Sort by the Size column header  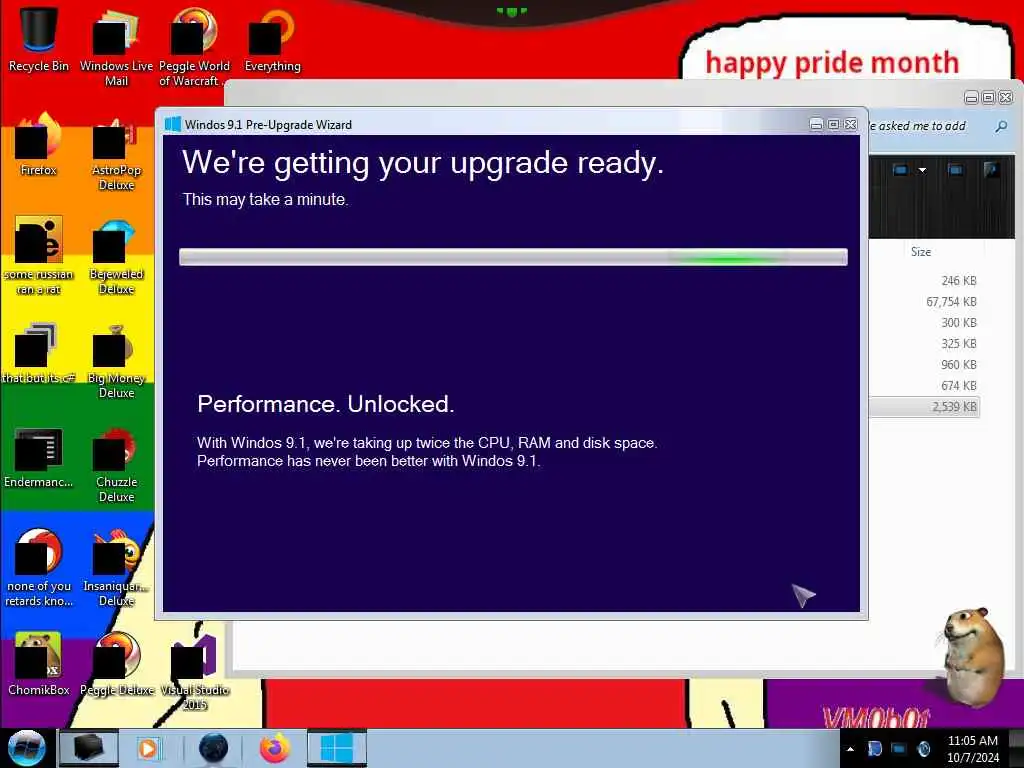click(921, 251)
